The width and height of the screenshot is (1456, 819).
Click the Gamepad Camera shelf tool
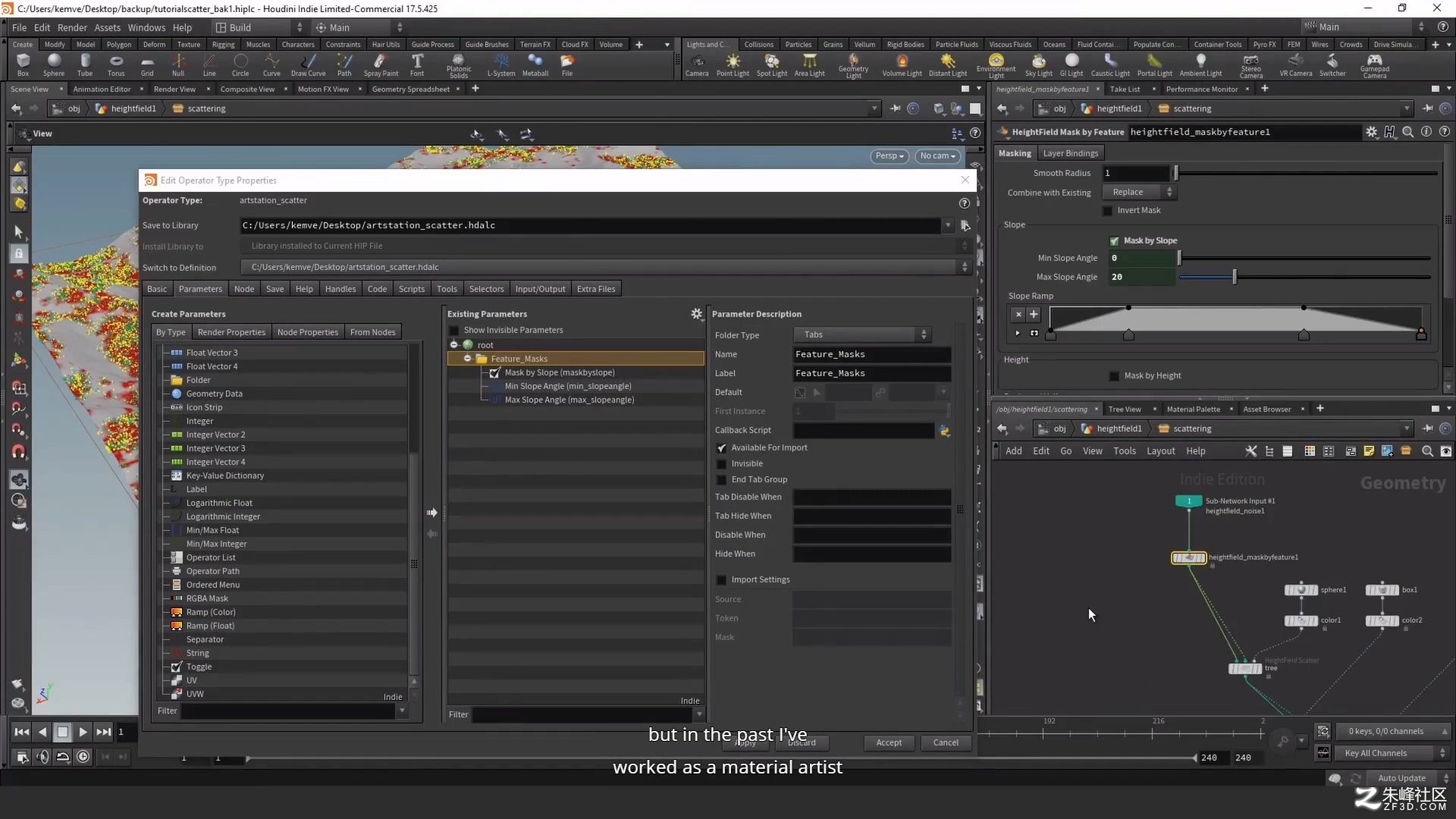click(x=1374, y=66)
